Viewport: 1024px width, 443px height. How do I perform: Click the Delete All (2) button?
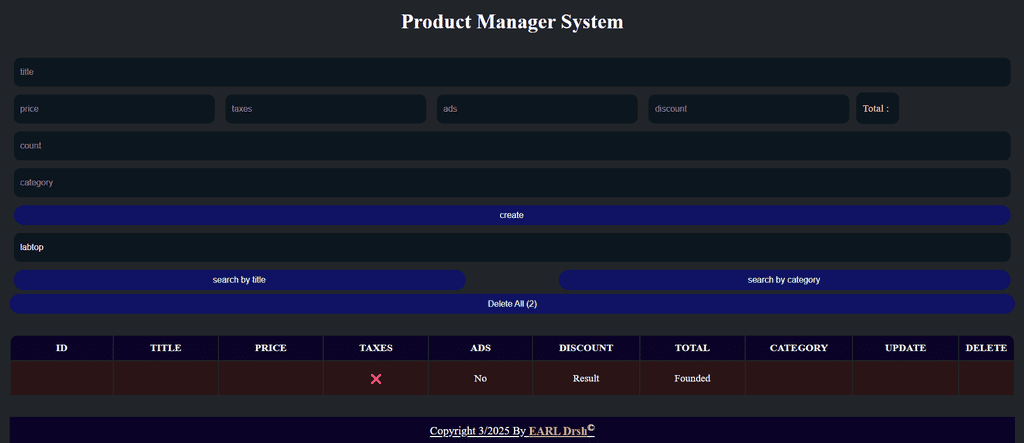tap(511, 304)
